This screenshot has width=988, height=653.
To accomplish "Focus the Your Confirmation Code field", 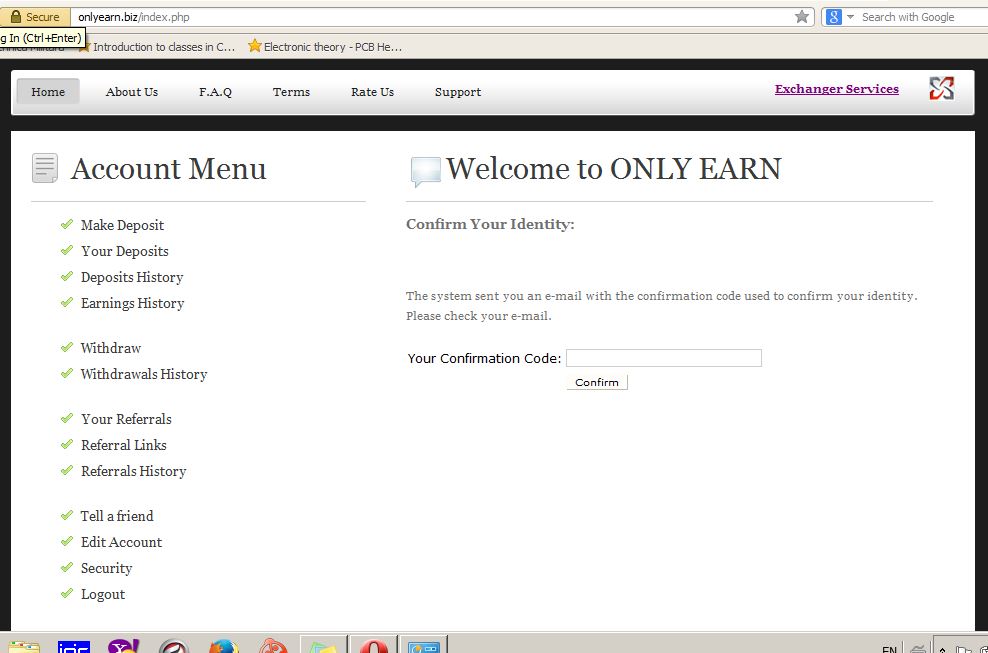I will tap(663, 358).
